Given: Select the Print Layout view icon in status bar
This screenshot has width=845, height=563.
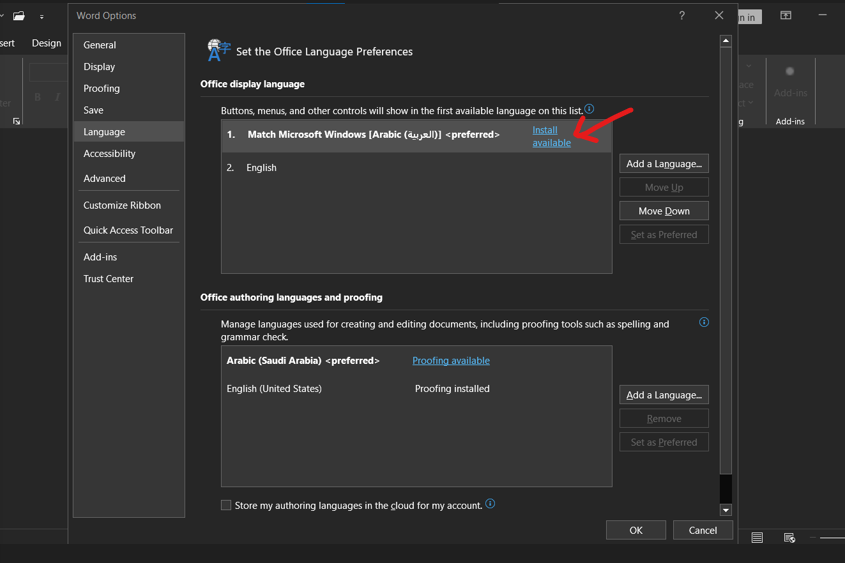Looking at the screenshot, I should [x=757, y=538].
